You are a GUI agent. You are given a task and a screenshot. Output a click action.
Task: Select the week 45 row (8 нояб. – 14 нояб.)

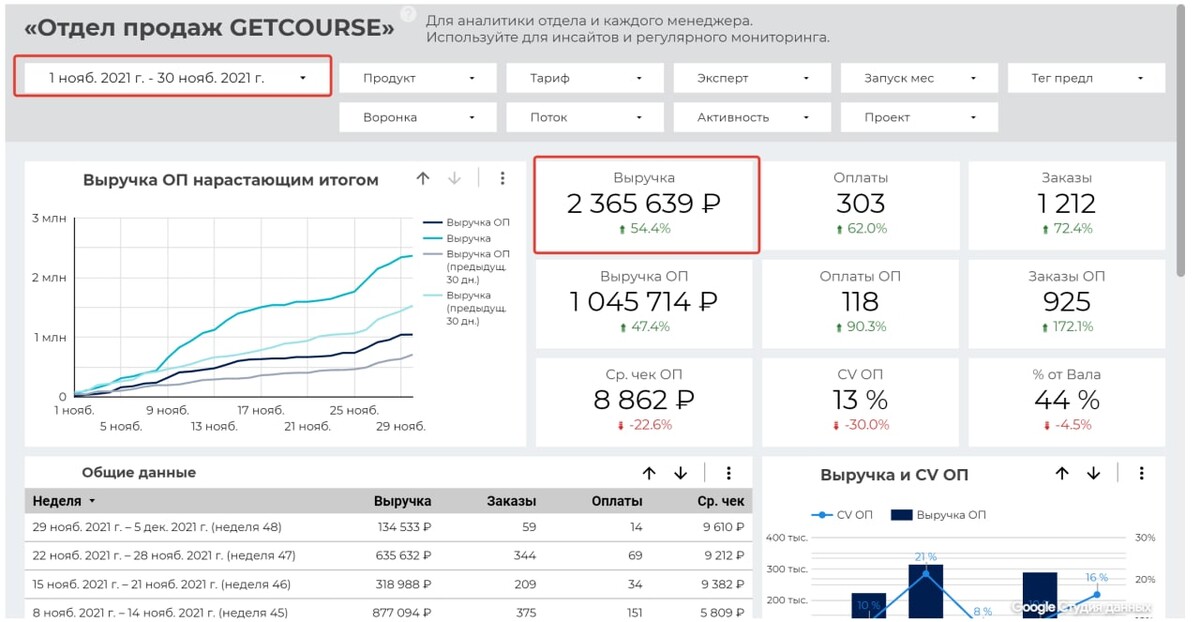pyautogui.click(x=388, y=610)
